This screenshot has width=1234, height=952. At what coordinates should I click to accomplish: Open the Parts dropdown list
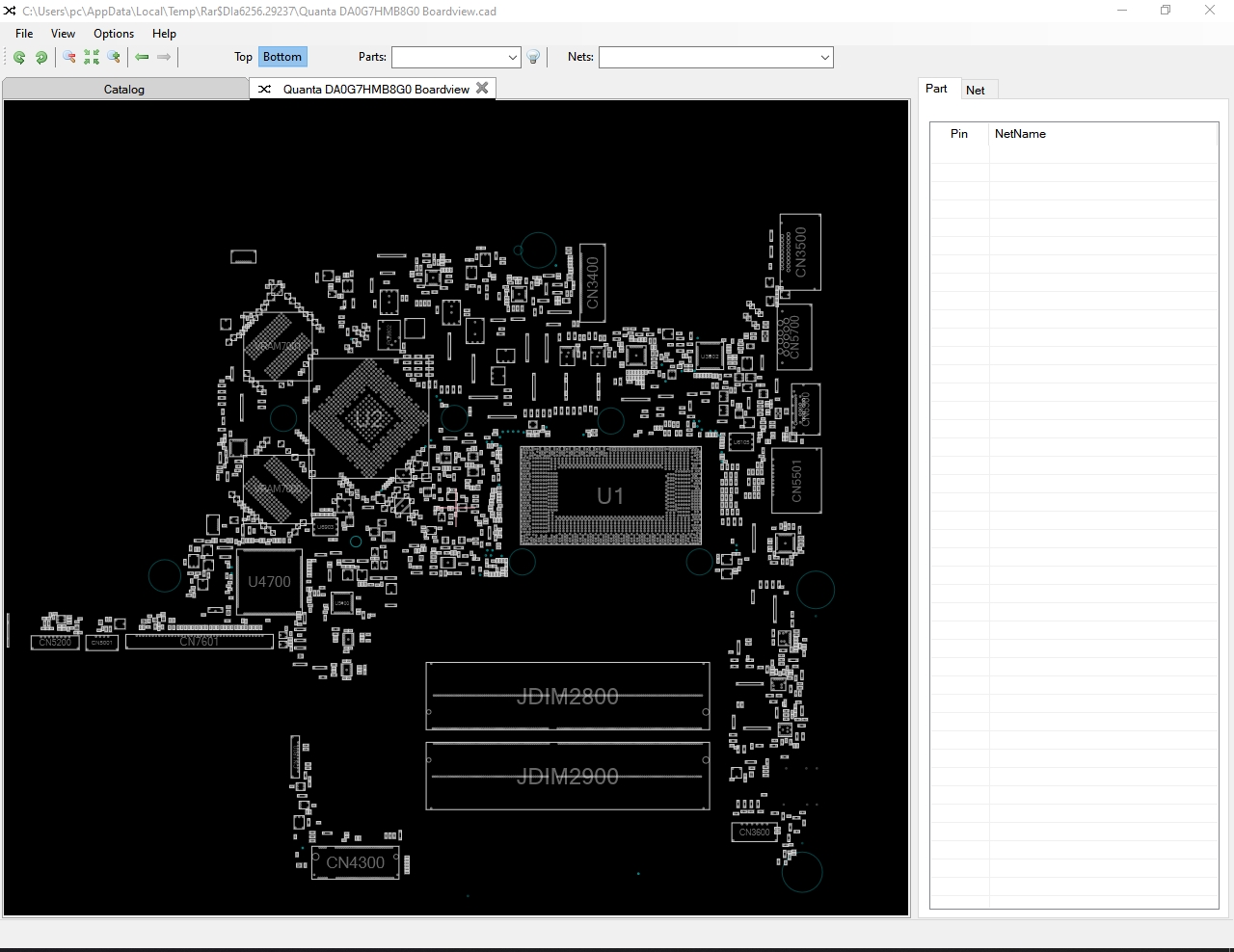click(x=512, y=58)
